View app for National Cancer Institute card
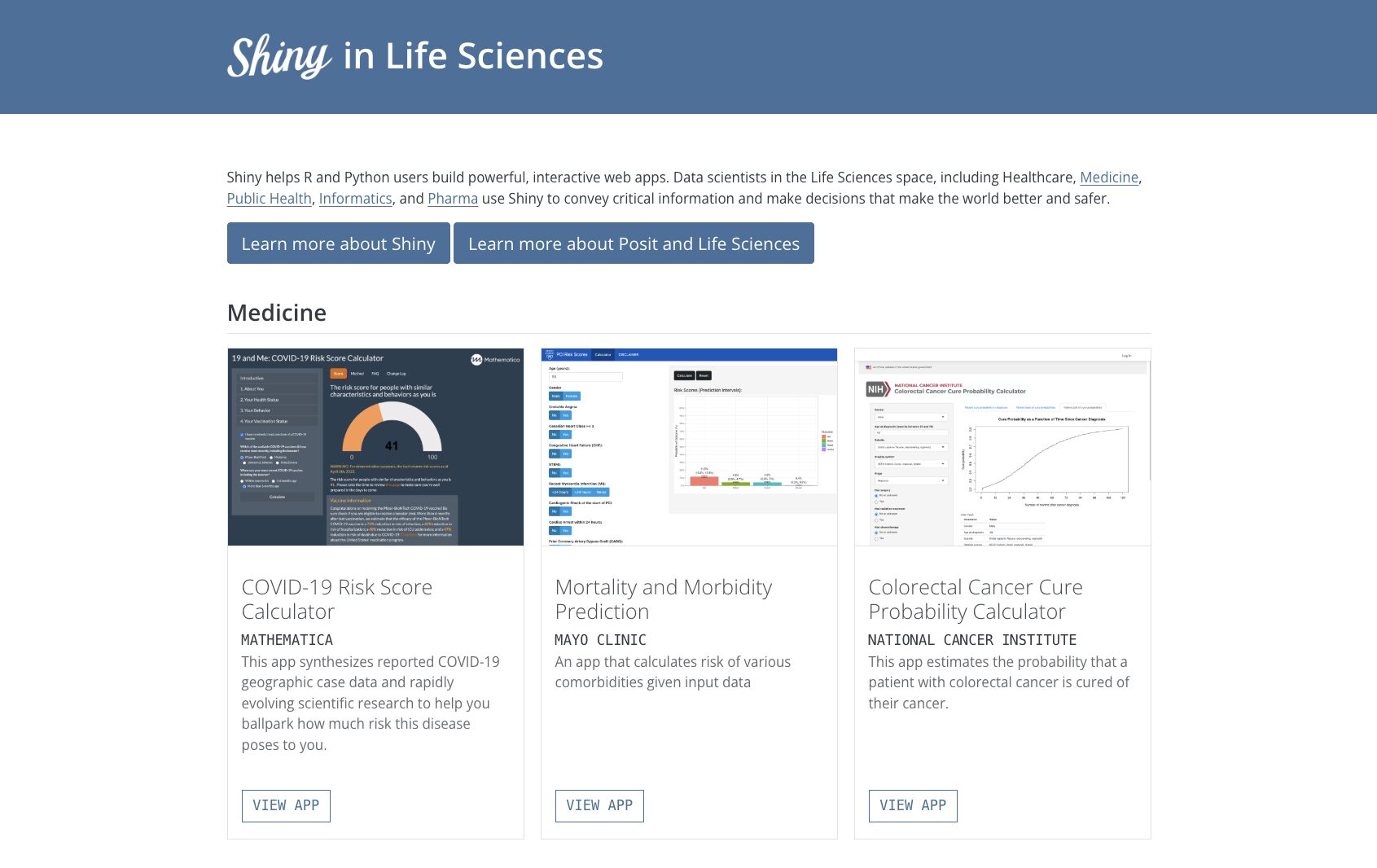This screenshot has height=868, width=1377. click(913, 806)
